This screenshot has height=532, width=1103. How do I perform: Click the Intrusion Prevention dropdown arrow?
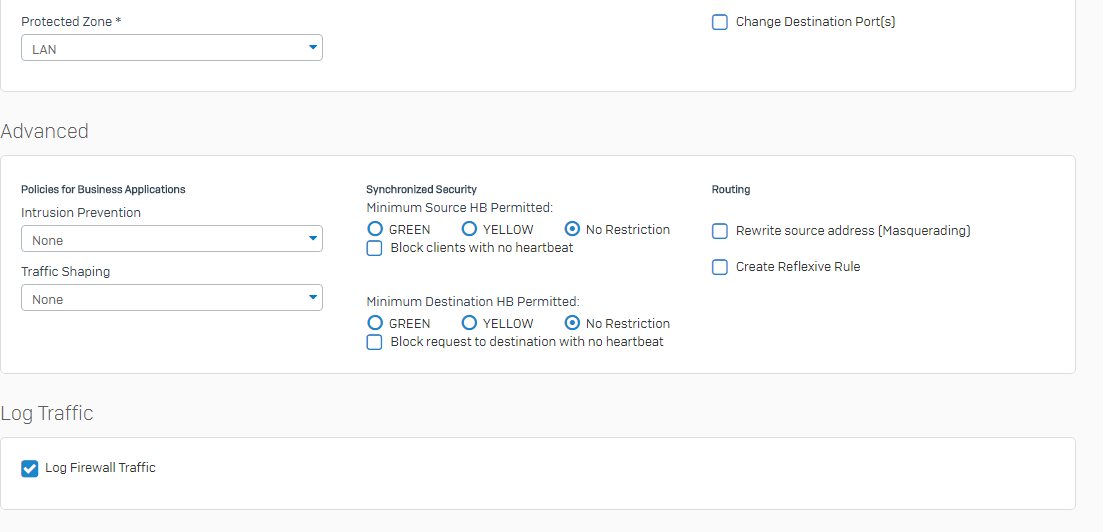point(313,239)
